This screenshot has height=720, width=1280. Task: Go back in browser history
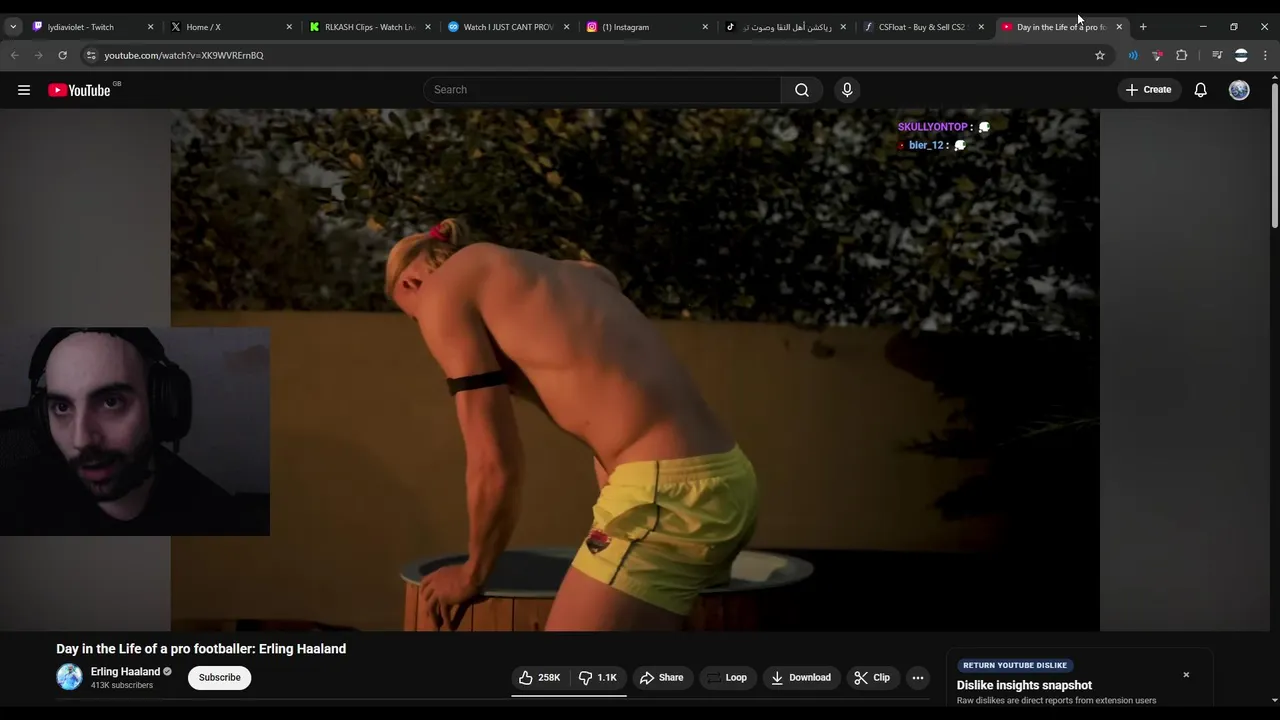pyautogui.click(x=15, y=55)
